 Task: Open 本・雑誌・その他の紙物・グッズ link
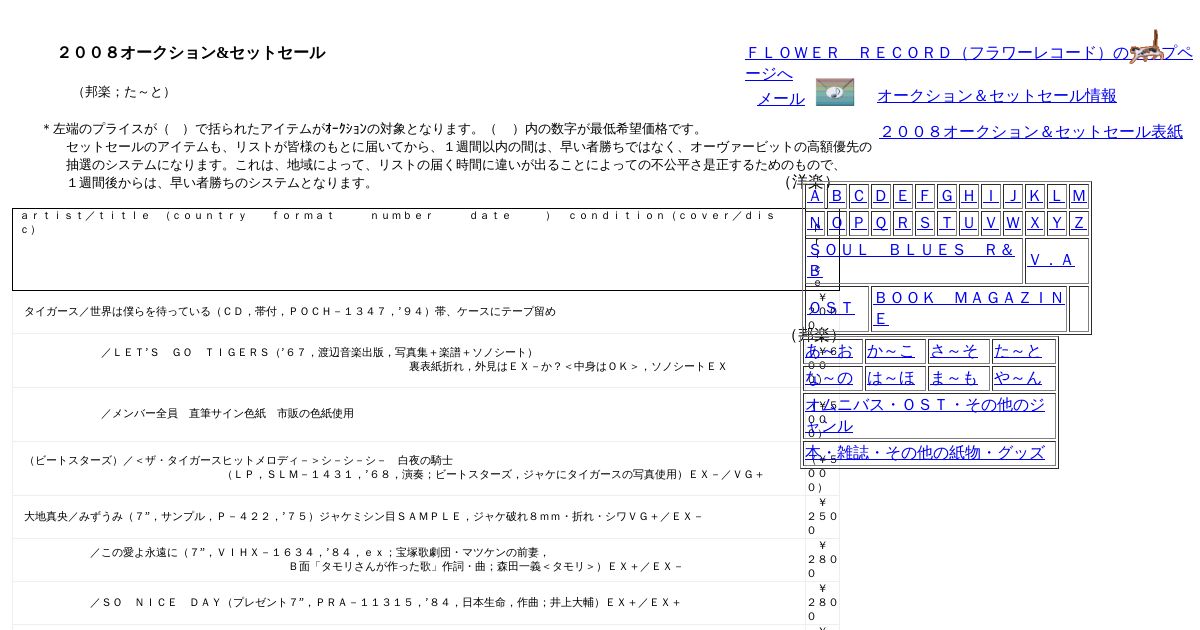pos(925,453)
